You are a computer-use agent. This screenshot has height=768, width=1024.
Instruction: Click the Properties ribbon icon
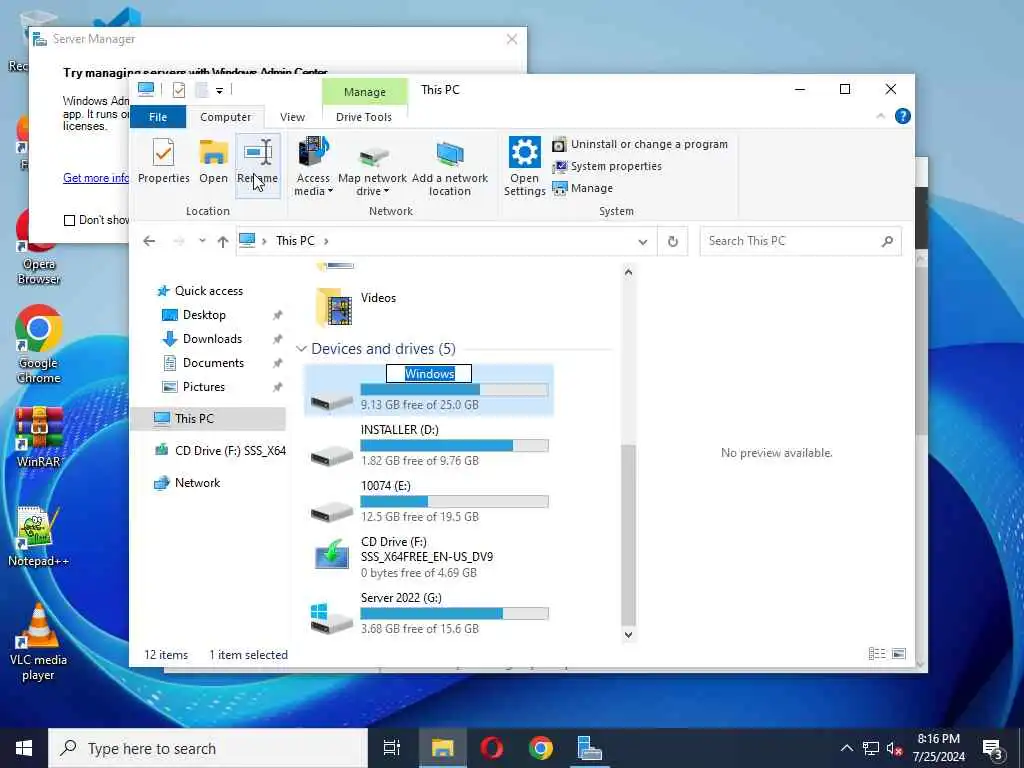(163, 161)
